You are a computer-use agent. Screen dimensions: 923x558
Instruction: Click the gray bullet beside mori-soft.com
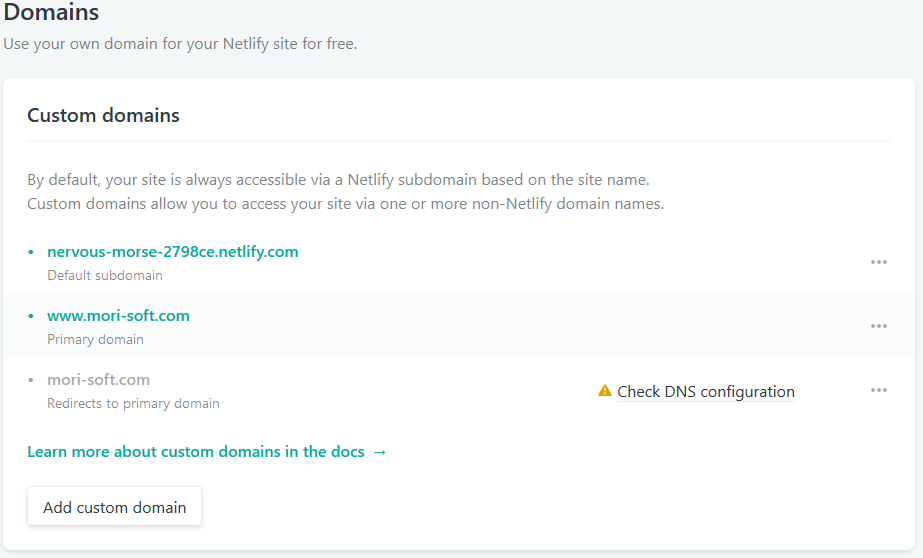pyautogui.click(x=31, y=380)
